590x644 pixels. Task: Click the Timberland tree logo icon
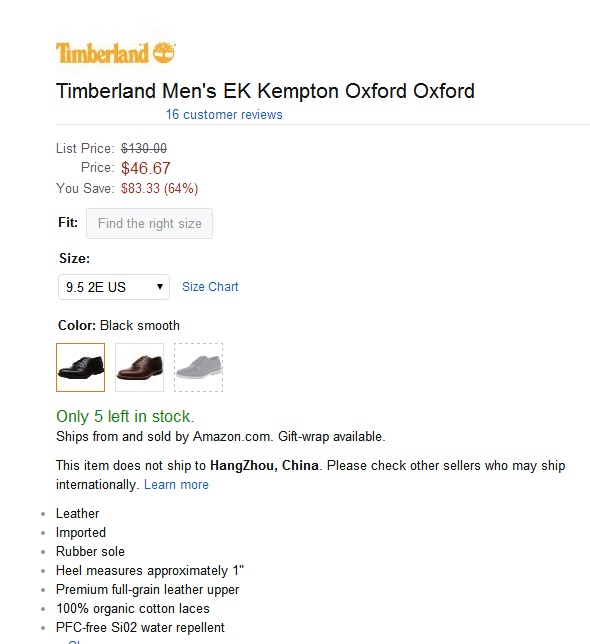coord(164,53)
